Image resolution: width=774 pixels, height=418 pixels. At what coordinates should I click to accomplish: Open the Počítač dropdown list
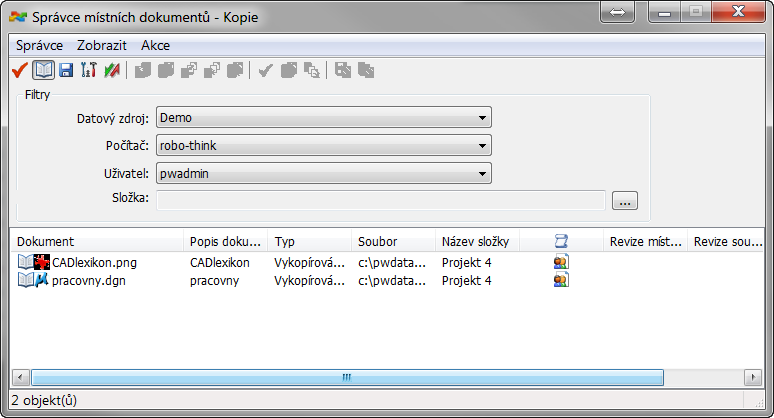(x=481, y=146)
